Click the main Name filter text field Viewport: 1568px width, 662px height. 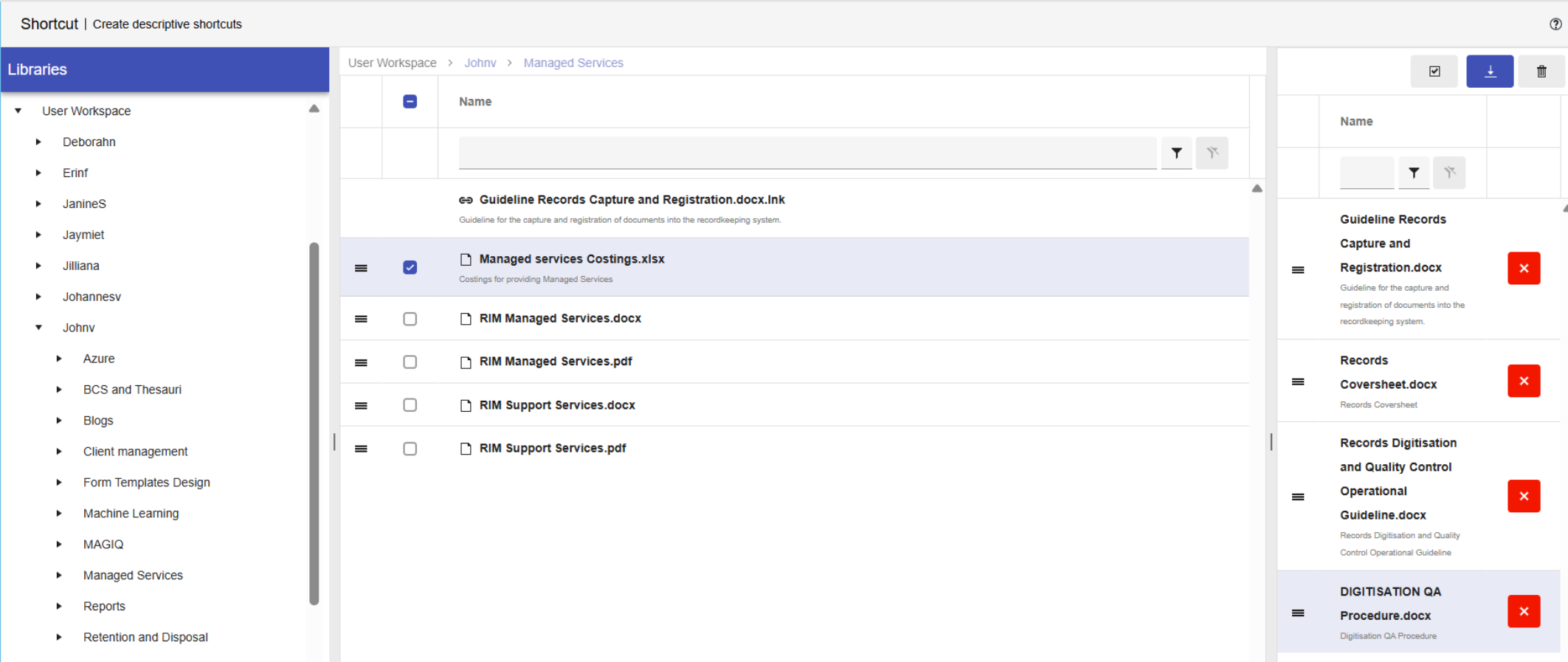(x=807, y=153)
